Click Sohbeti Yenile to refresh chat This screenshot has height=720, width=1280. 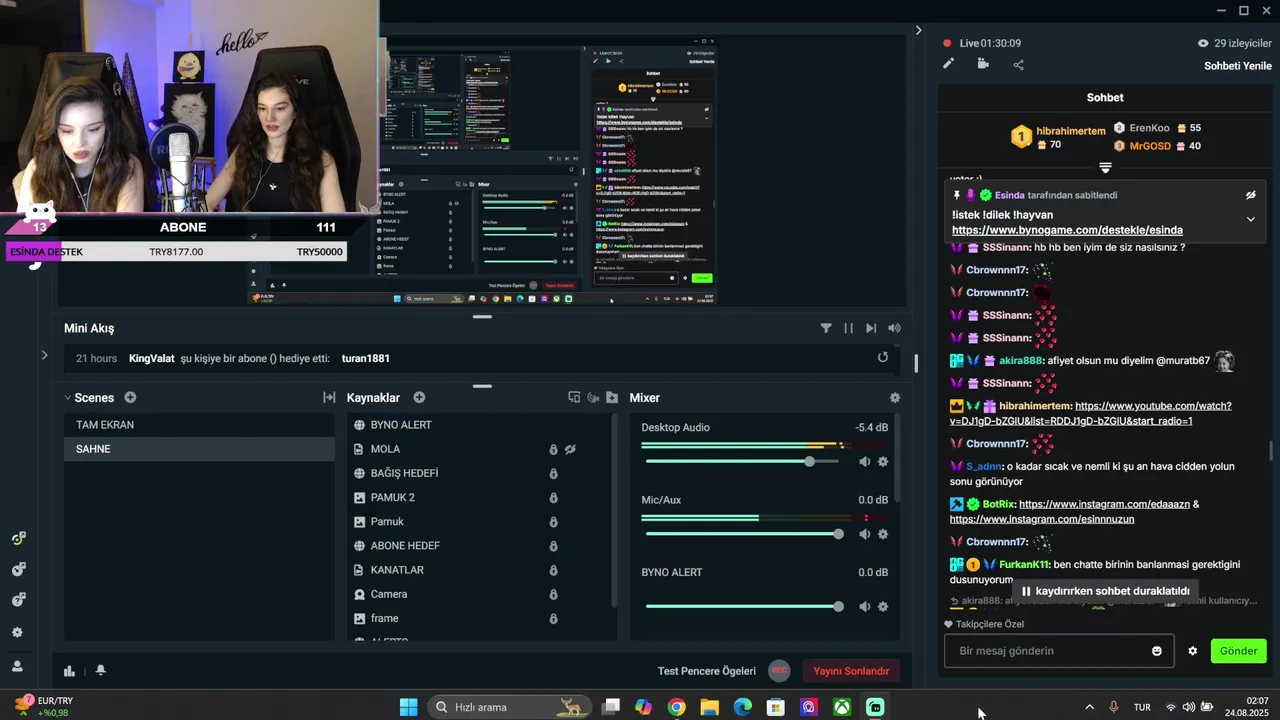[1238, 66]
